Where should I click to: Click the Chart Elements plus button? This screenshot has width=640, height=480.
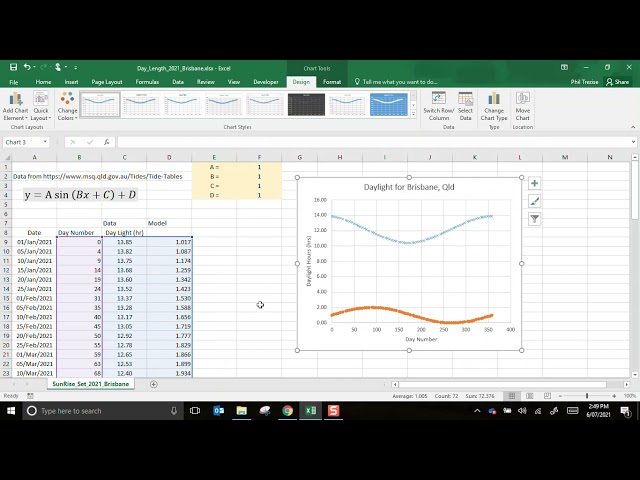[534, 184]
